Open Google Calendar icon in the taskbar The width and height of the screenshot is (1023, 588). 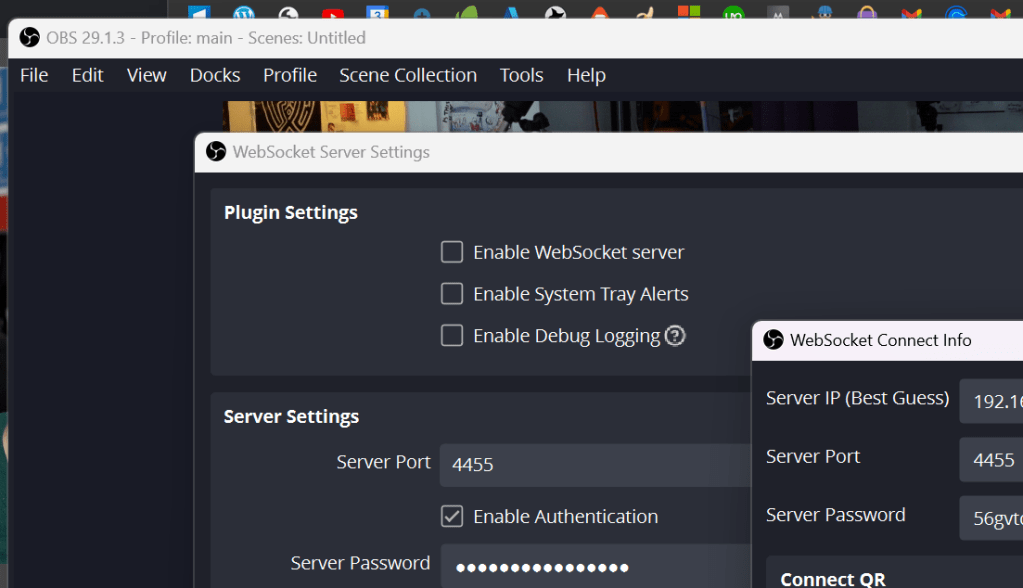[377, 12]
